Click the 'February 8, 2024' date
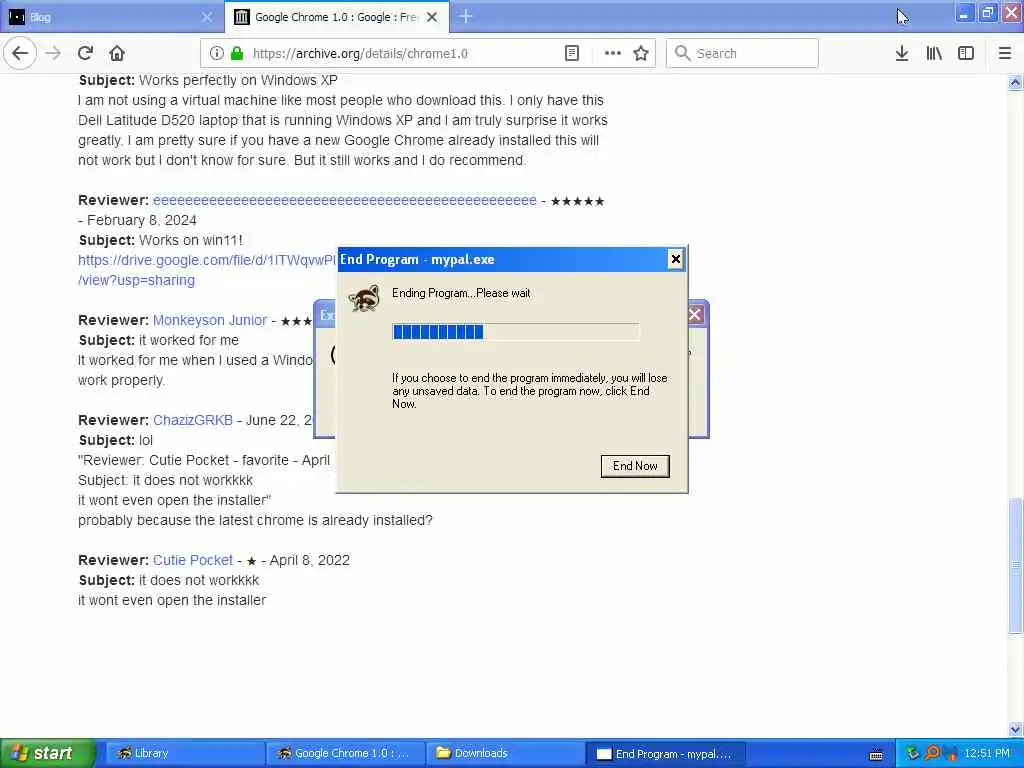Image resolution: width=1024 pixels, height=768 pixels. click(142, 220)
